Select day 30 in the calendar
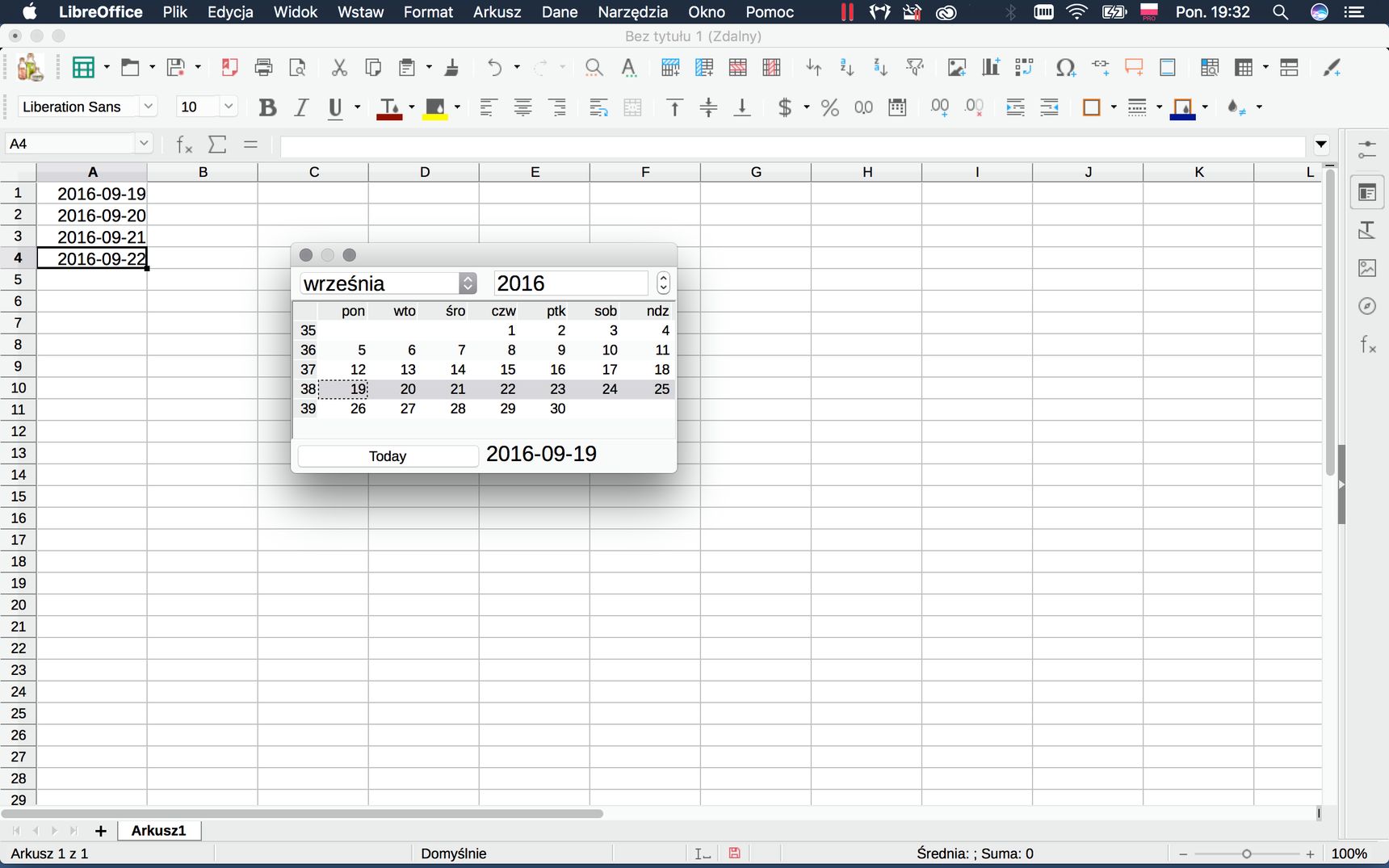The height and width of the screenshot is (868, 1389). (x=557, y=409)
